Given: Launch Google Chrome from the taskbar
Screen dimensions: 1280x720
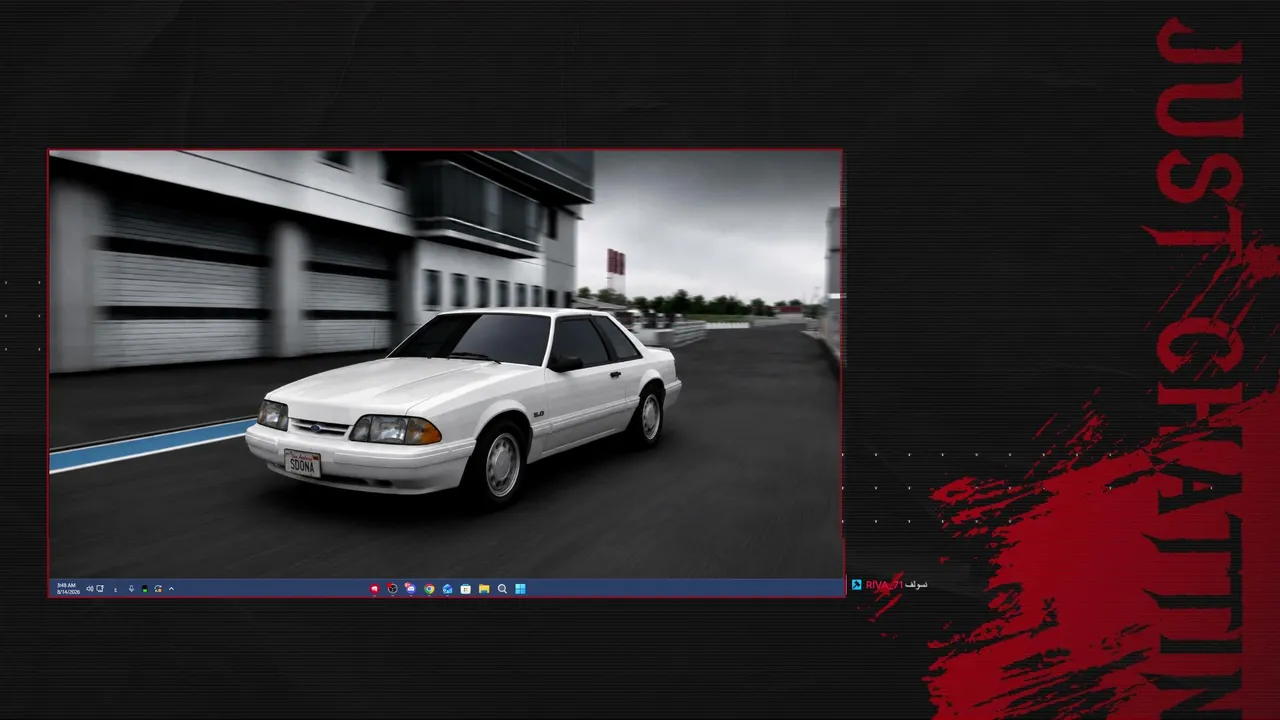Looking at the screenshot, I should pyautogui.click(x=429, y=589).
